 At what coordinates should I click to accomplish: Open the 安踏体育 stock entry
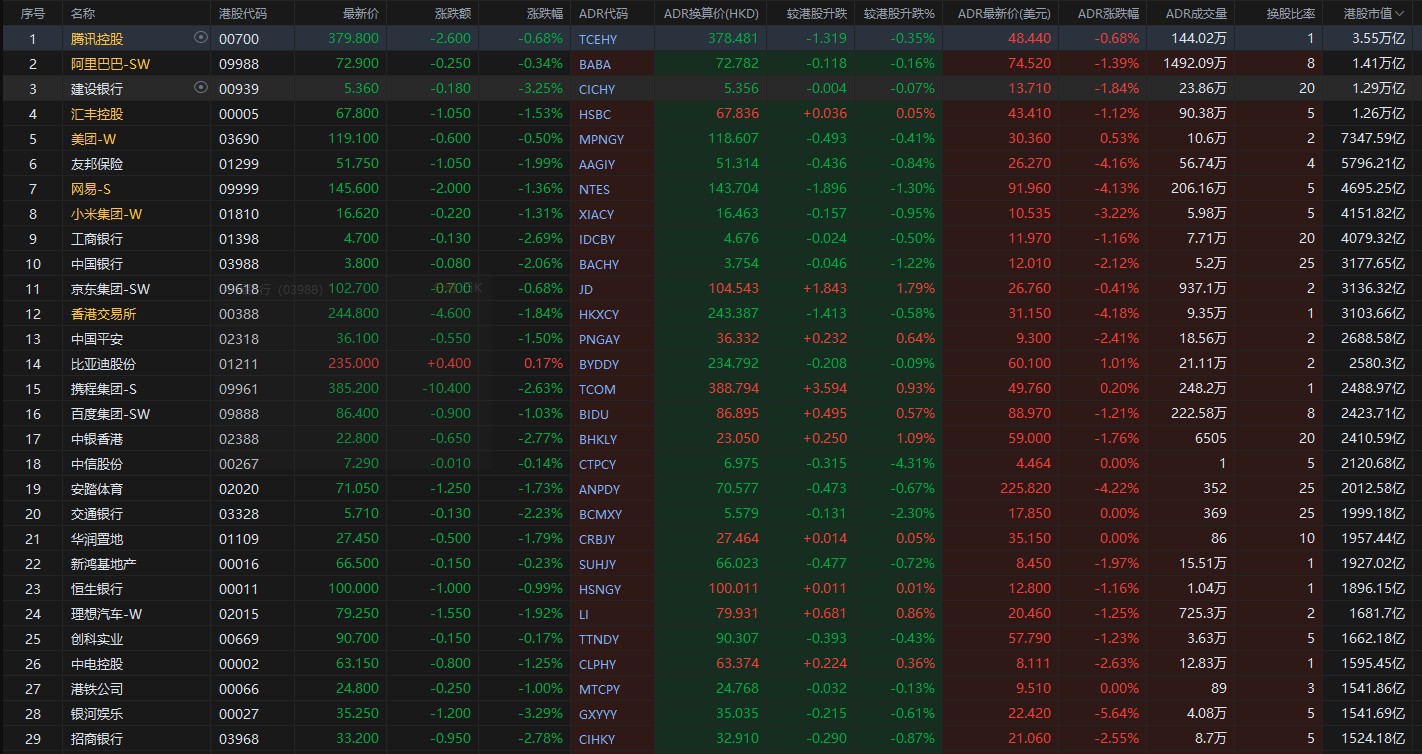click(x=97, y=488)
